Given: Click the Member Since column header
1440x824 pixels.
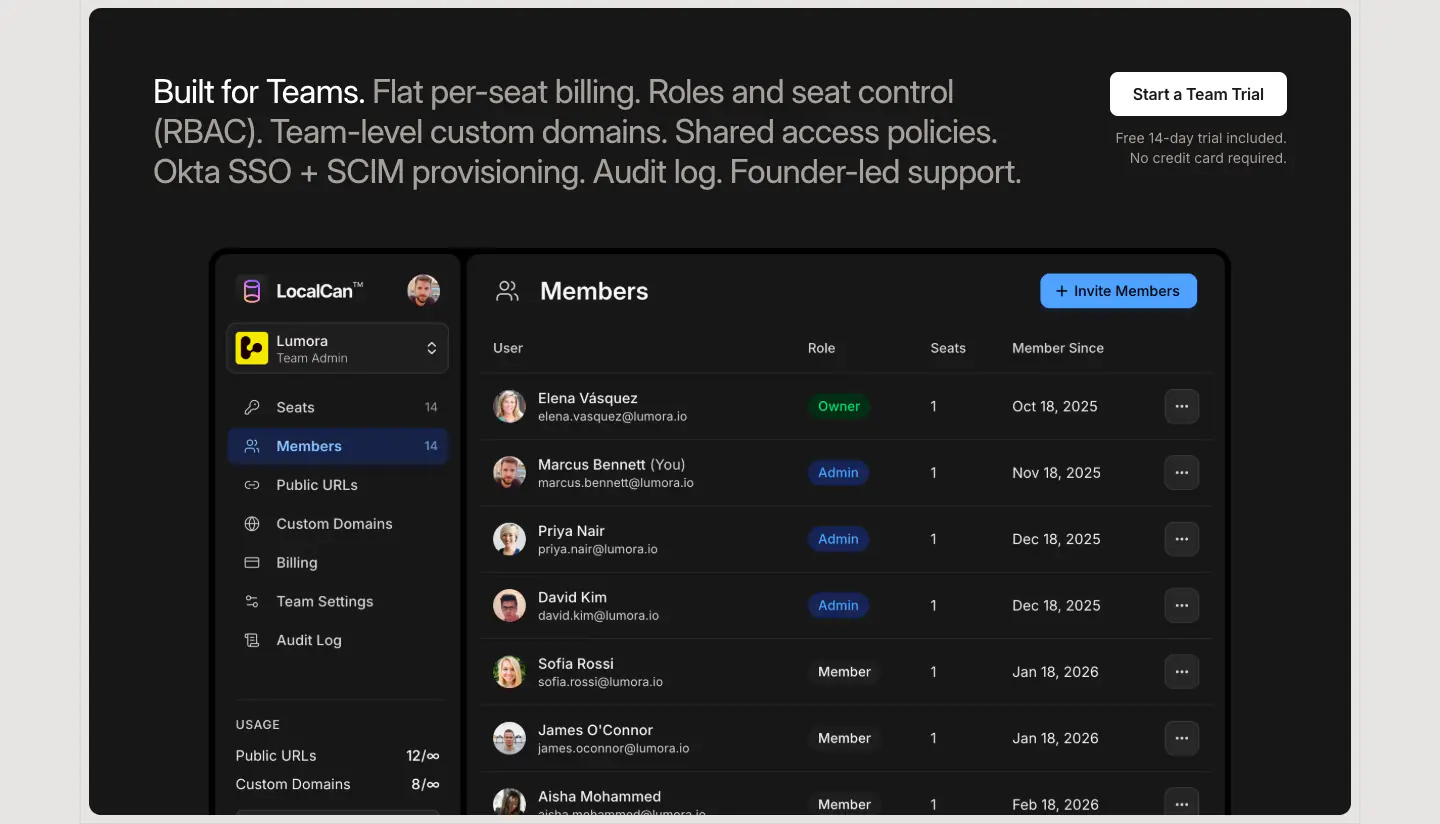Looking at the screenshot, I should point(1058,348).
